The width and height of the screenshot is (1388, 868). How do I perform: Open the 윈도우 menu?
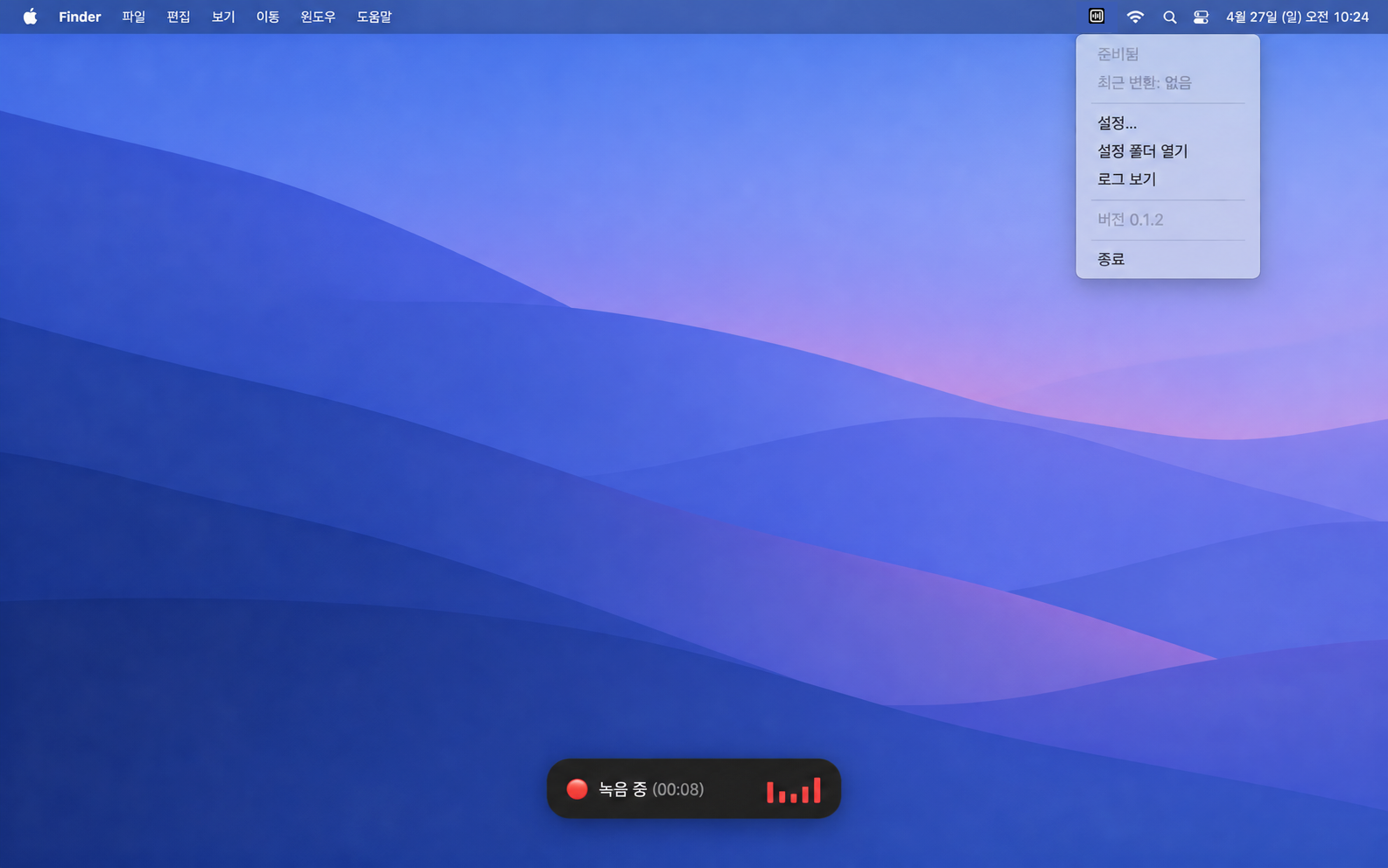pyautogui.click(x=318, y=17)
